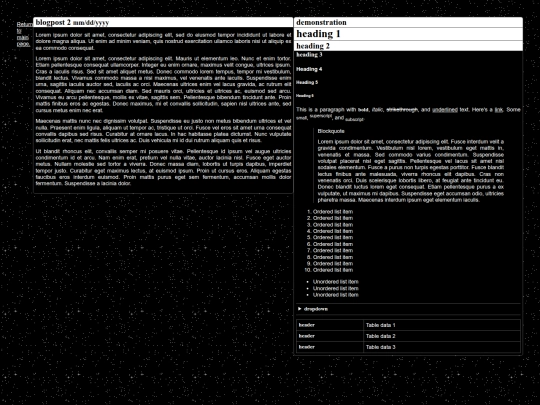Click the 'underlined' word in paragraph
540x405 pixels.
pyautogui.click(x=445, y=110)
